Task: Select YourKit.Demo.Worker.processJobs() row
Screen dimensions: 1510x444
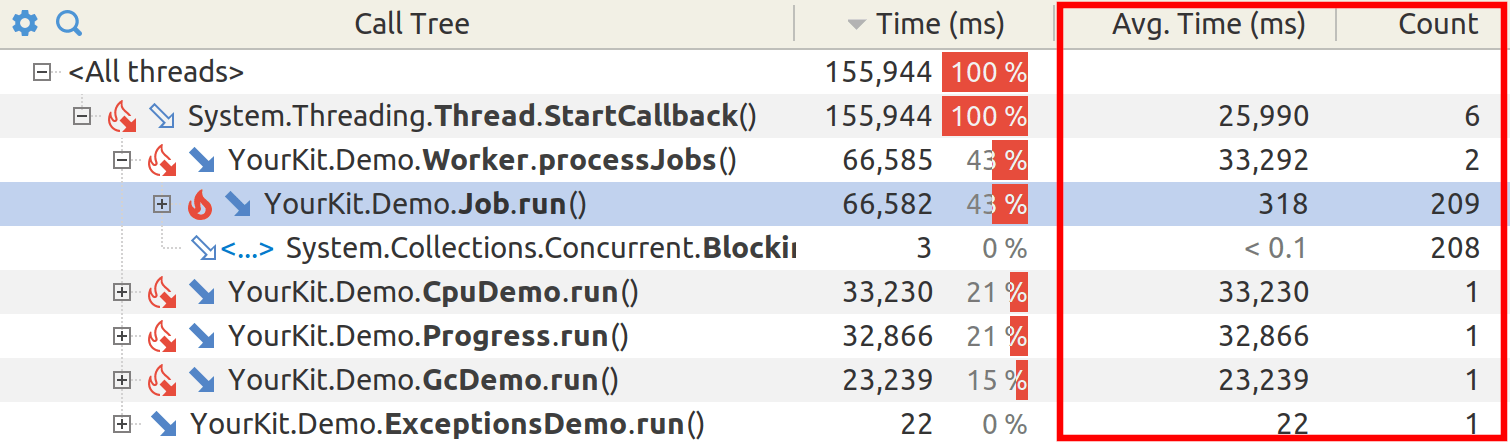Action: click(755, 160)
